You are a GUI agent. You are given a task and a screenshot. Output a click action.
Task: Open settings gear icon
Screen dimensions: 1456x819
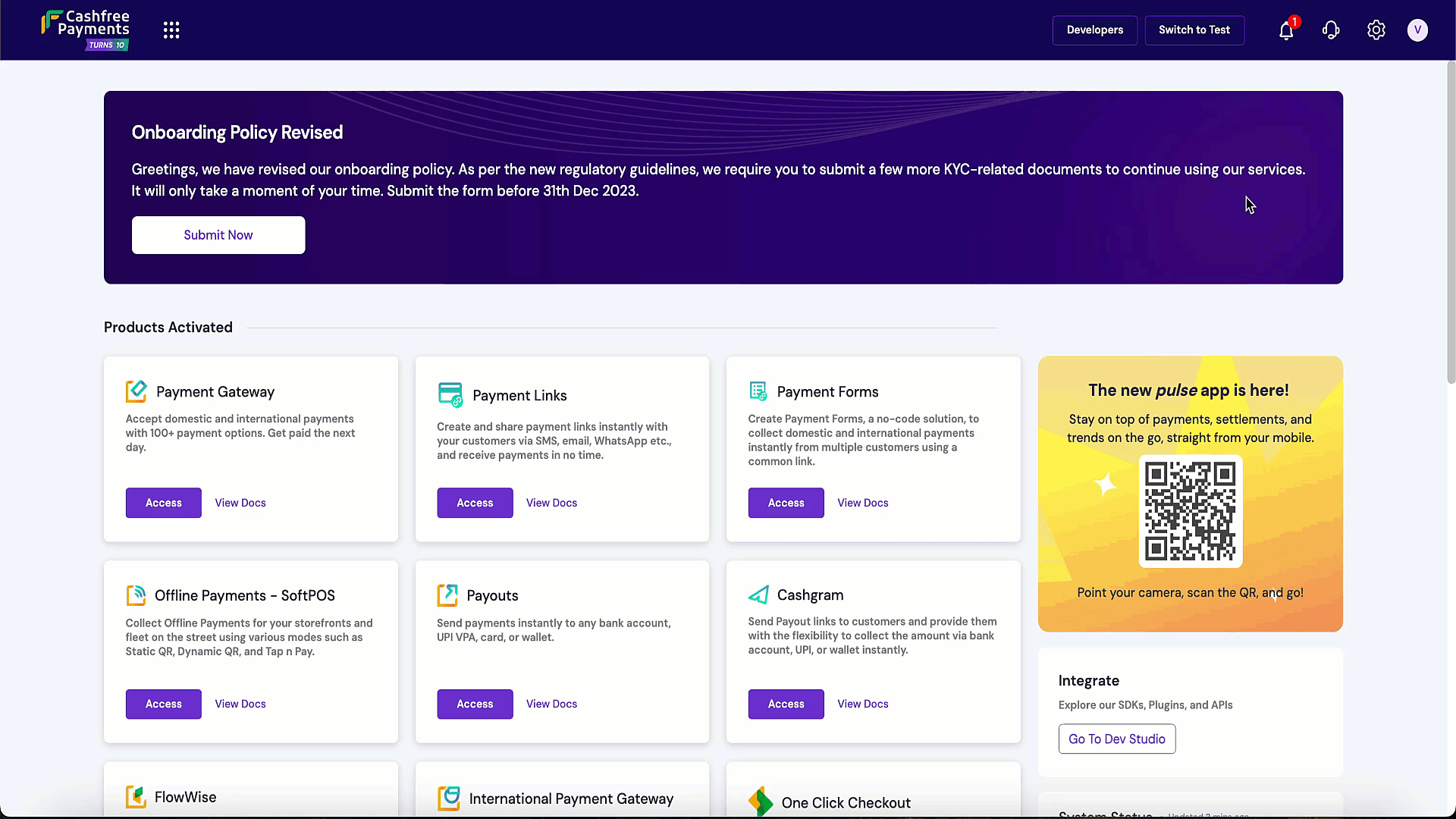(x=1376, y=30)
